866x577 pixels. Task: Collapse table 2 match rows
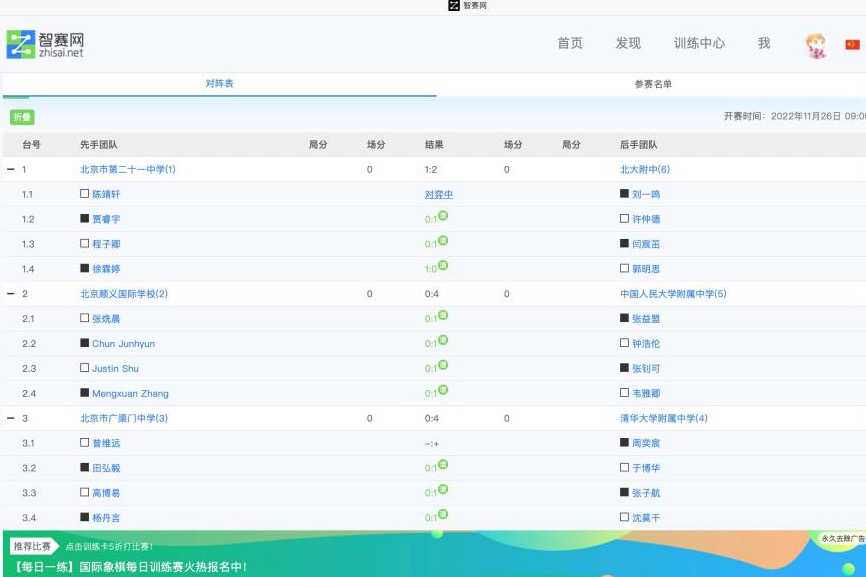(11, 294)
